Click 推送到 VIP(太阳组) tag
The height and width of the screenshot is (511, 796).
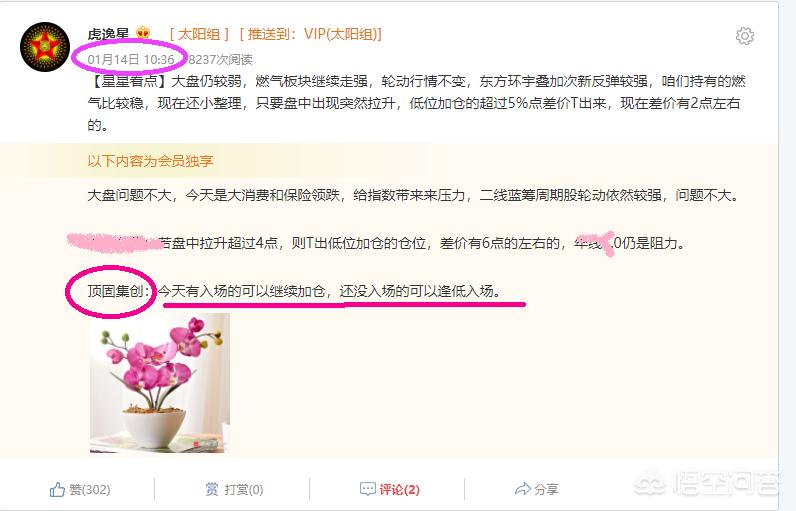[x=311, y=34]
